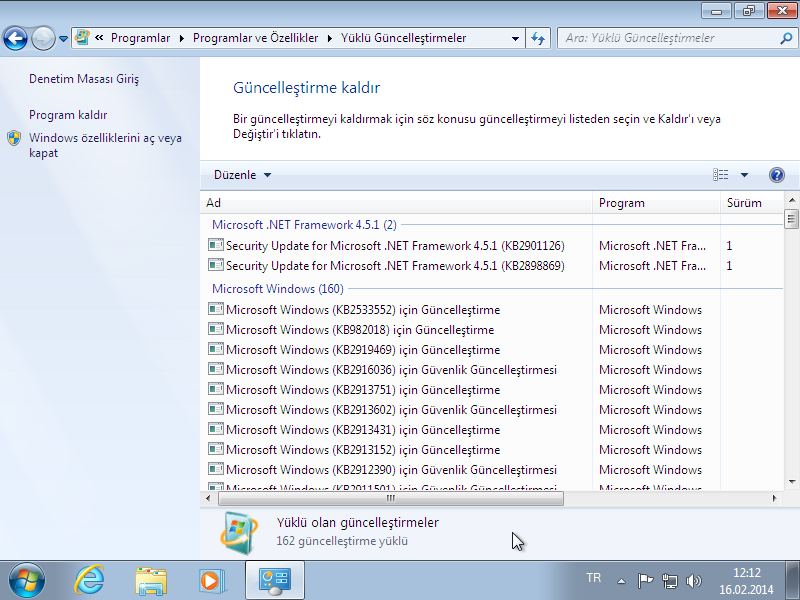Click the Help question mark icon

(777, 175)
